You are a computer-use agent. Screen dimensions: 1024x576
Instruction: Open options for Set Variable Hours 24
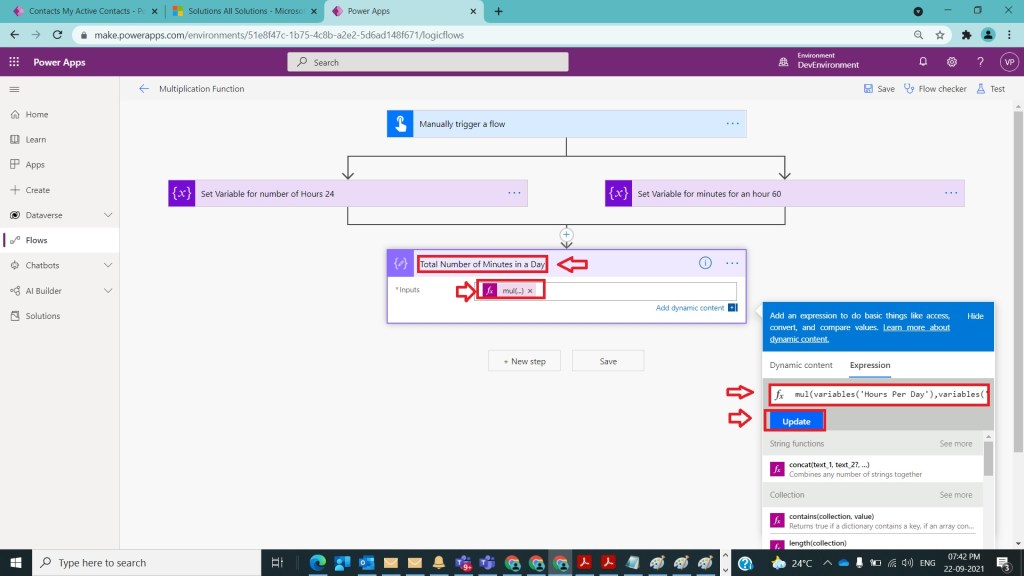point(514,193)
